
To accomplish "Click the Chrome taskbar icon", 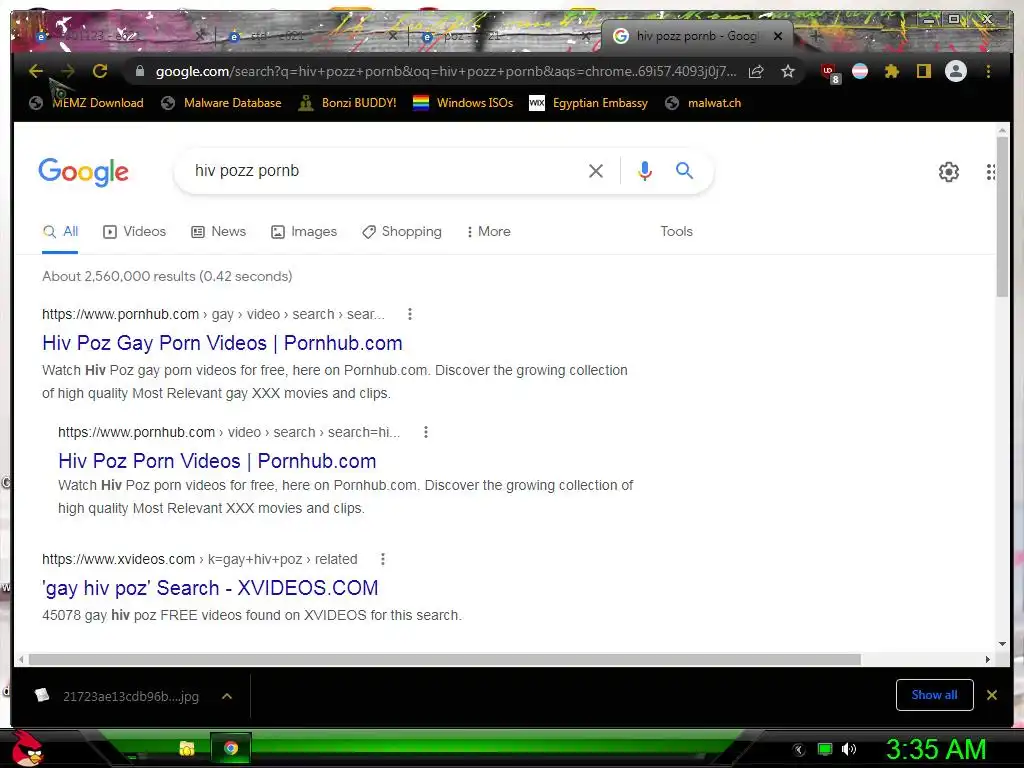I will pos(231,748).
